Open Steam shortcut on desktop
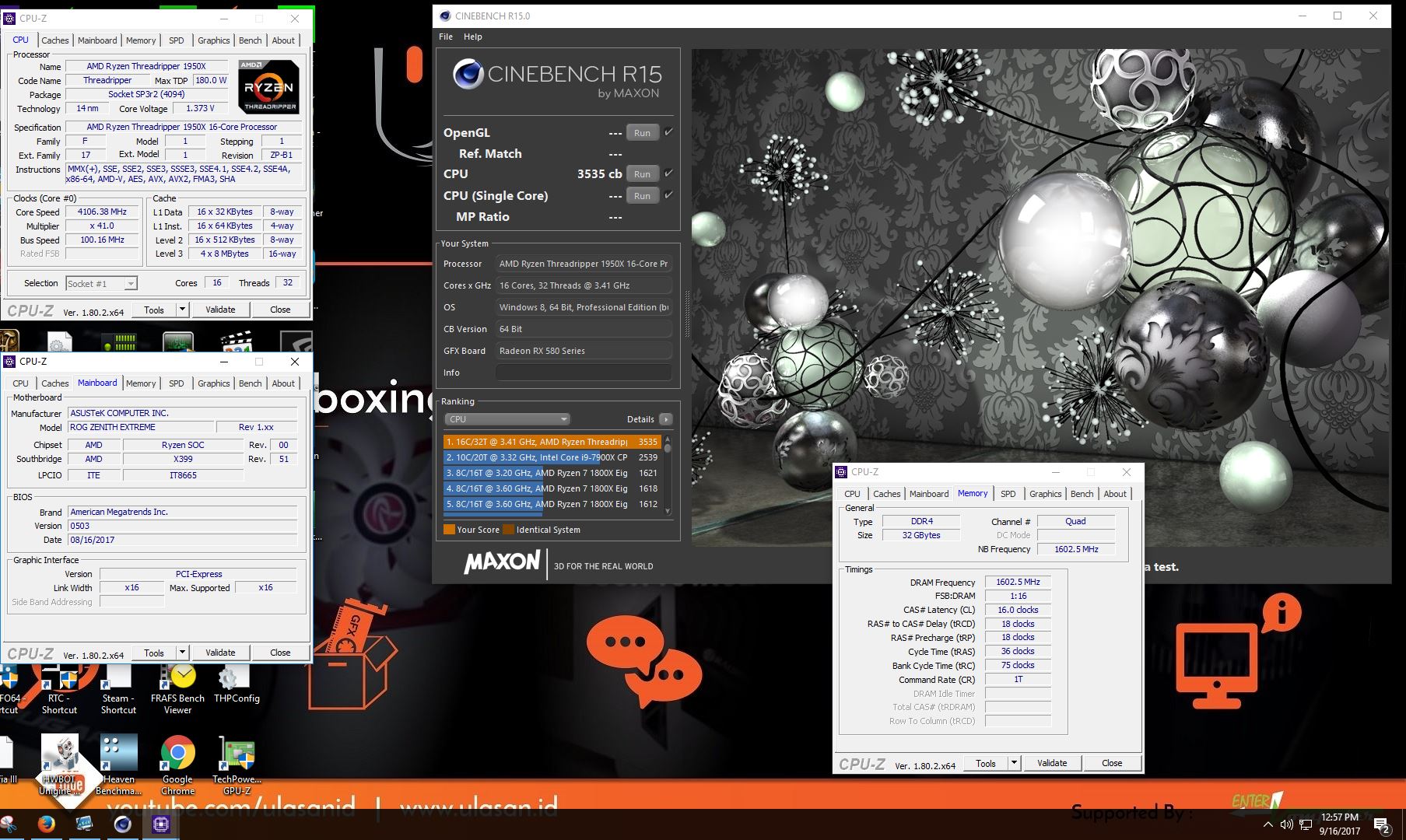 tap(118, 691)
